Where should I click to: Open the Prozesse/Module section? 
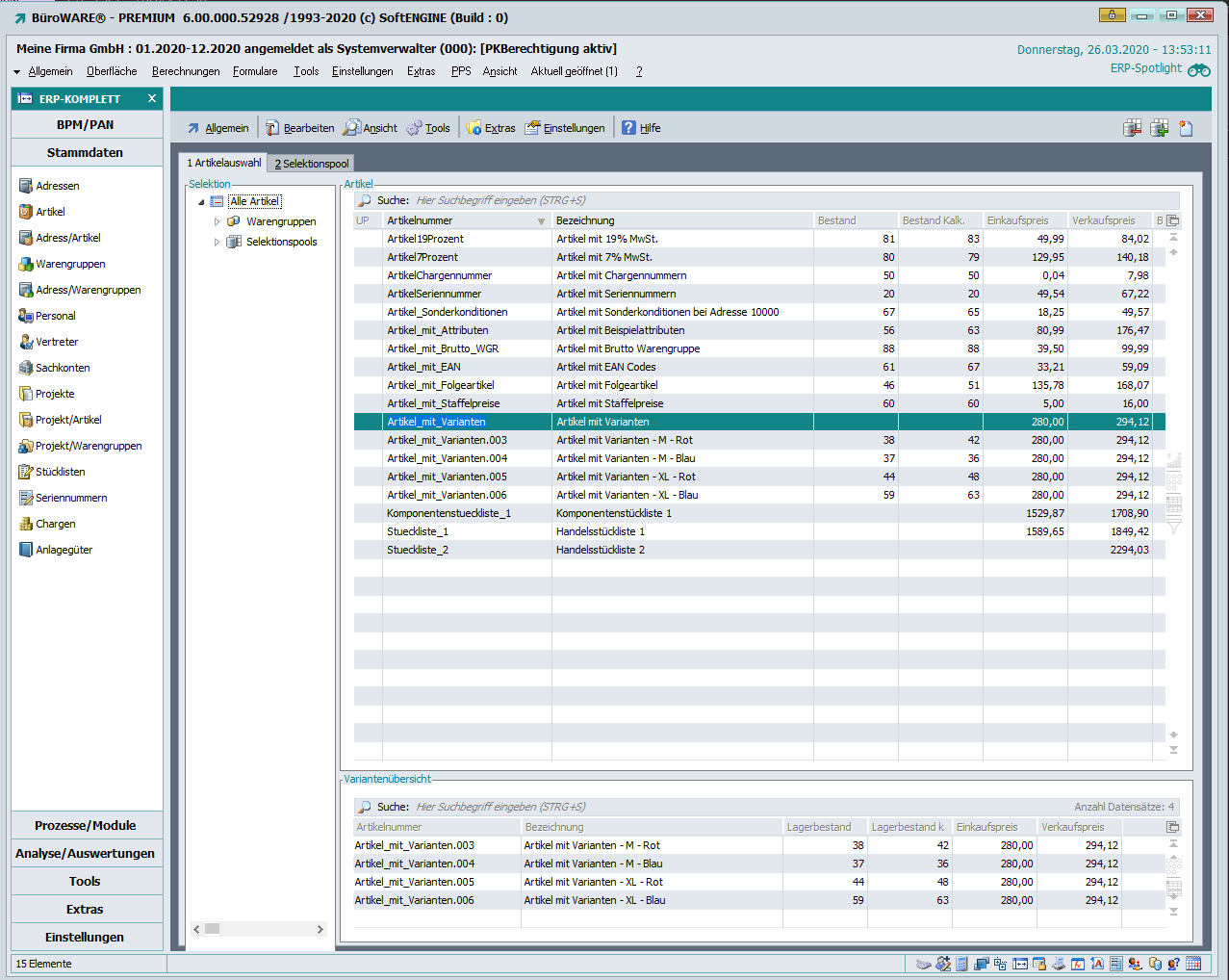[86, 825]
